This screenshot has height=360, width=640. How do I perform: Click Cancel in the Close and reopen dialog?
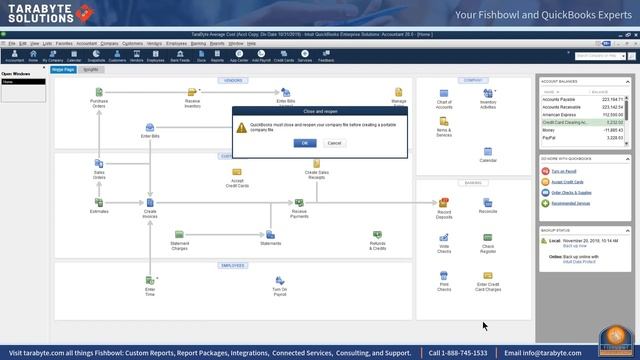click(x=334, y=143)
